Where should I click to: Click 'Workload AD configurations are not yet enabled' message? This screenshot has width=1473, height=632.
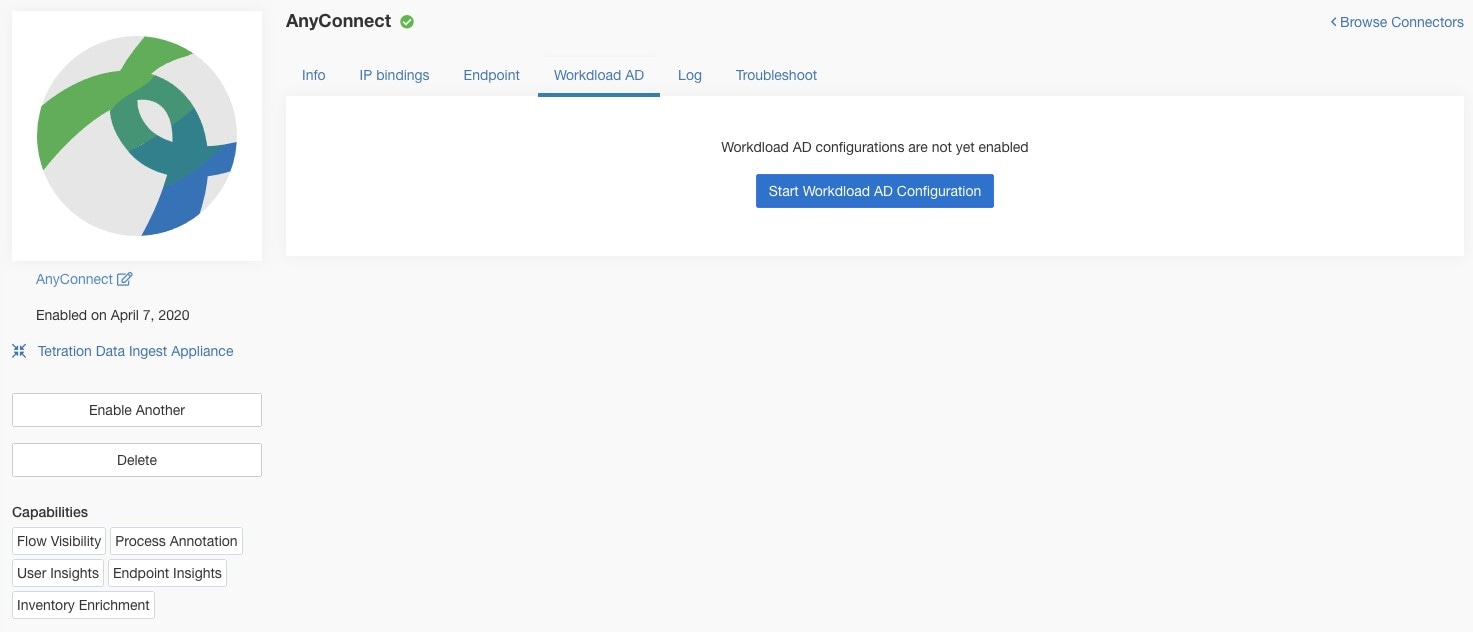click(x=875, y=147)
